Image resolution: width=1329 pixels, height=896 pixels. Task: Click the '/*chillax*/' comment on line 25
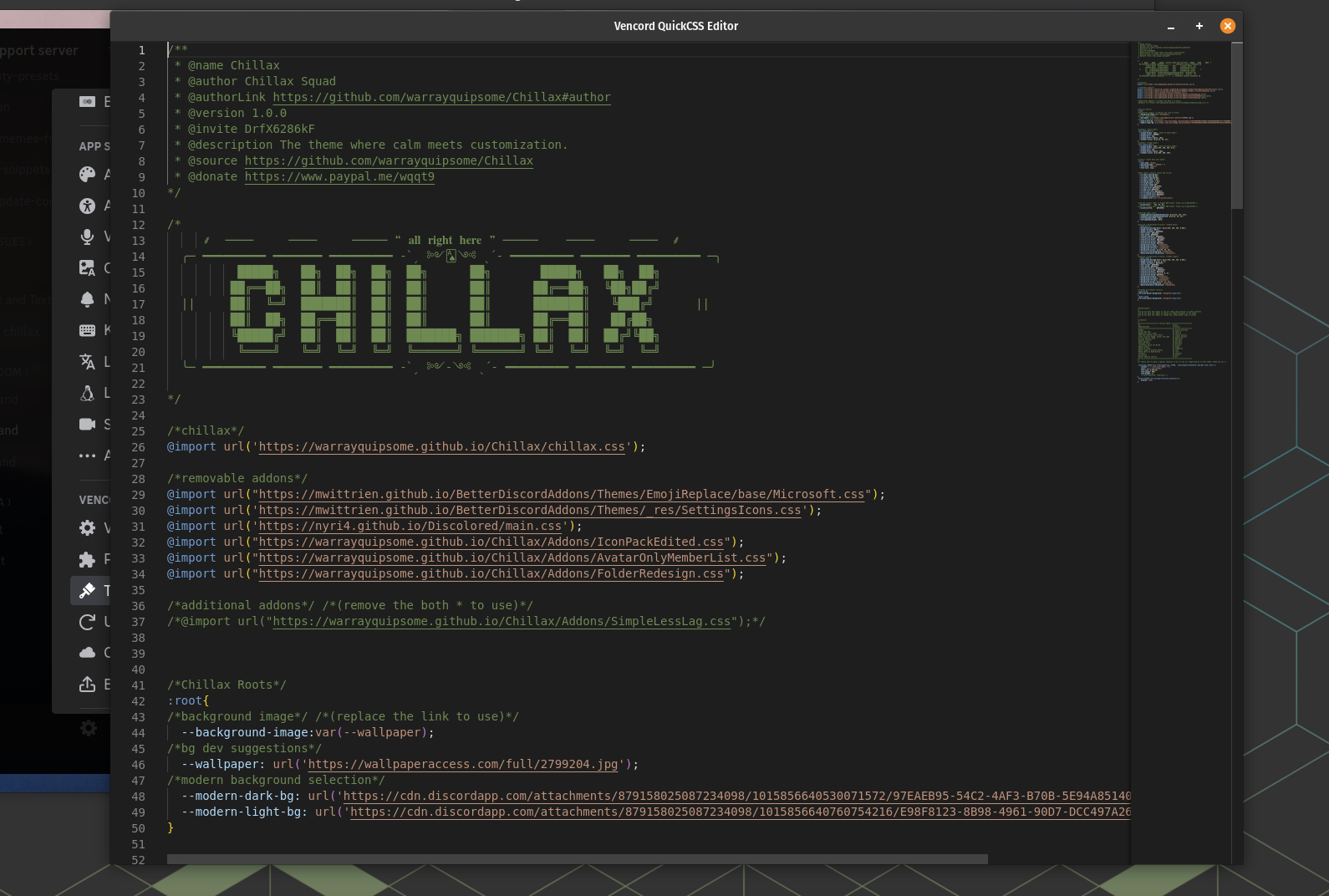coord(206,430)
